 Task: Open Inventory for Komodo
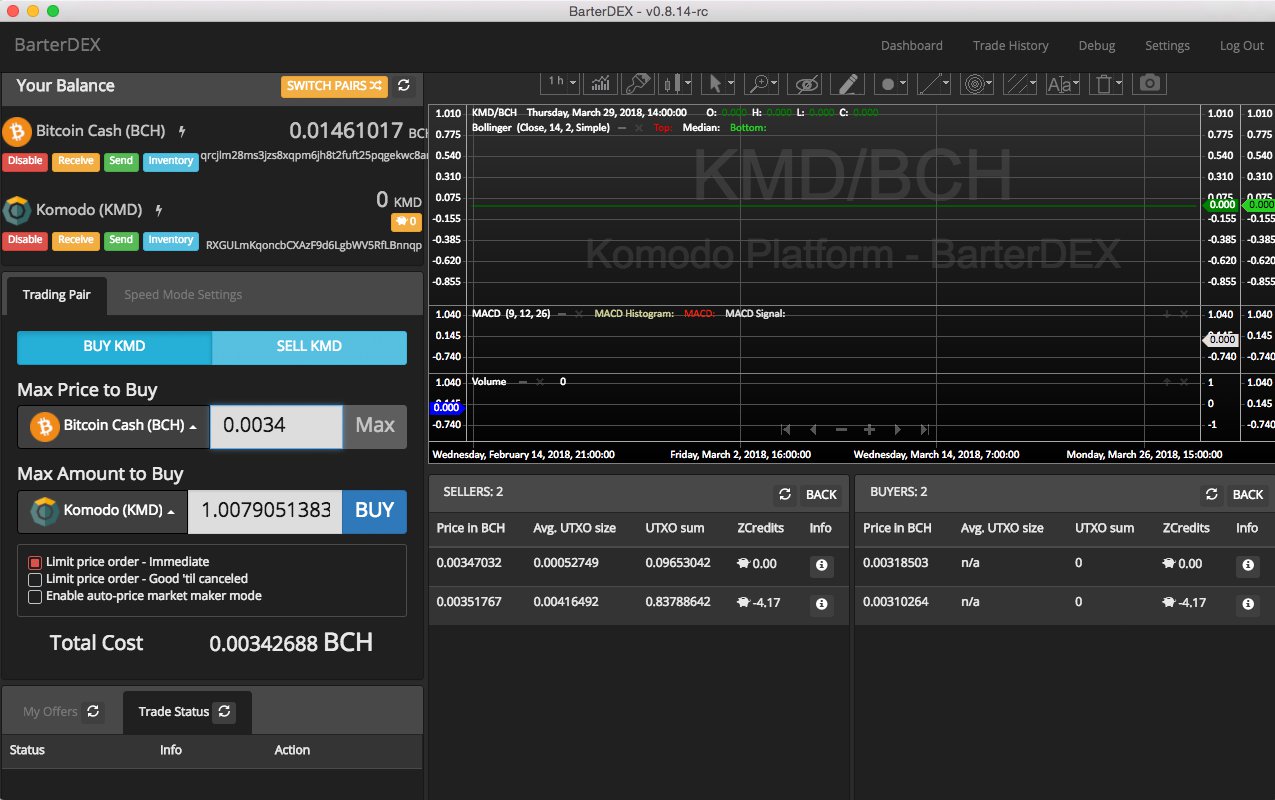171,240
